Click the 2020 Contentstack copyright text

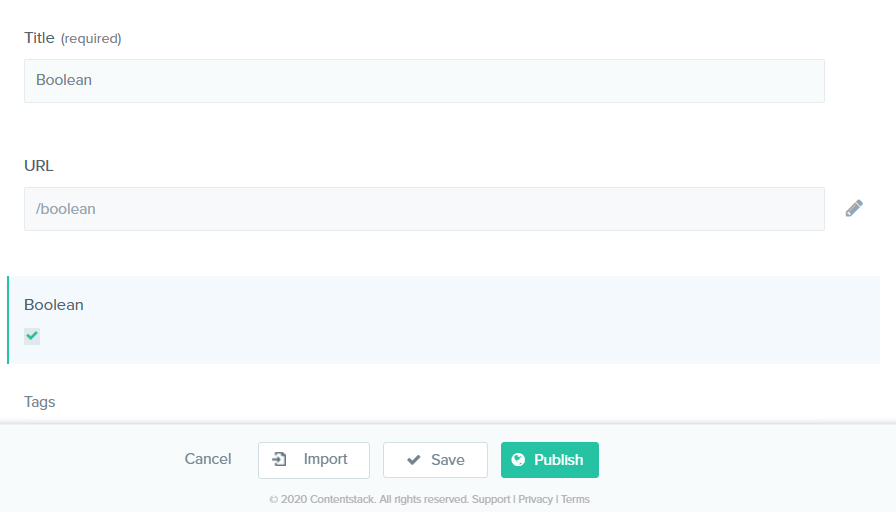(369, 499)
